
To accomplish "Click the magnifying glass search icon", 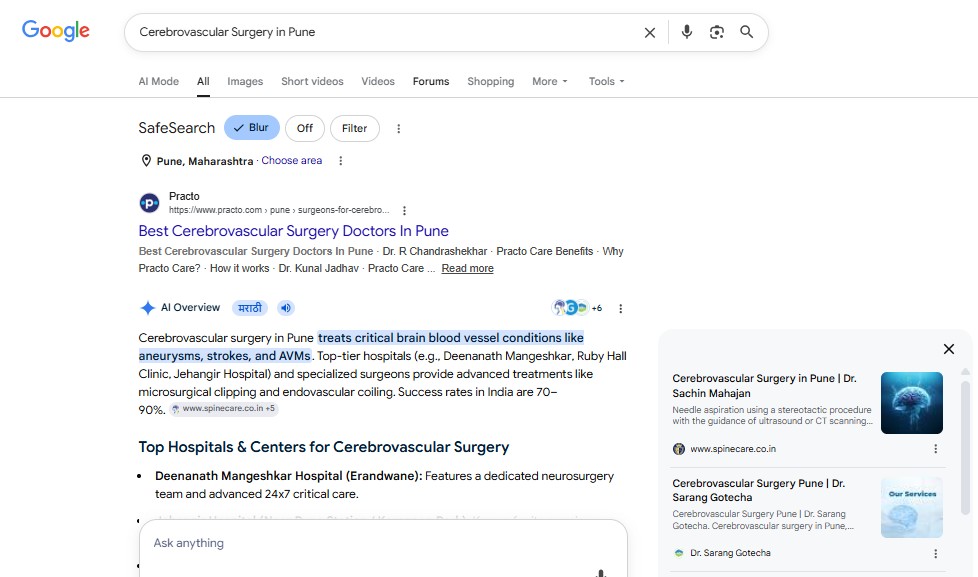I will click(x=746, y=32).
